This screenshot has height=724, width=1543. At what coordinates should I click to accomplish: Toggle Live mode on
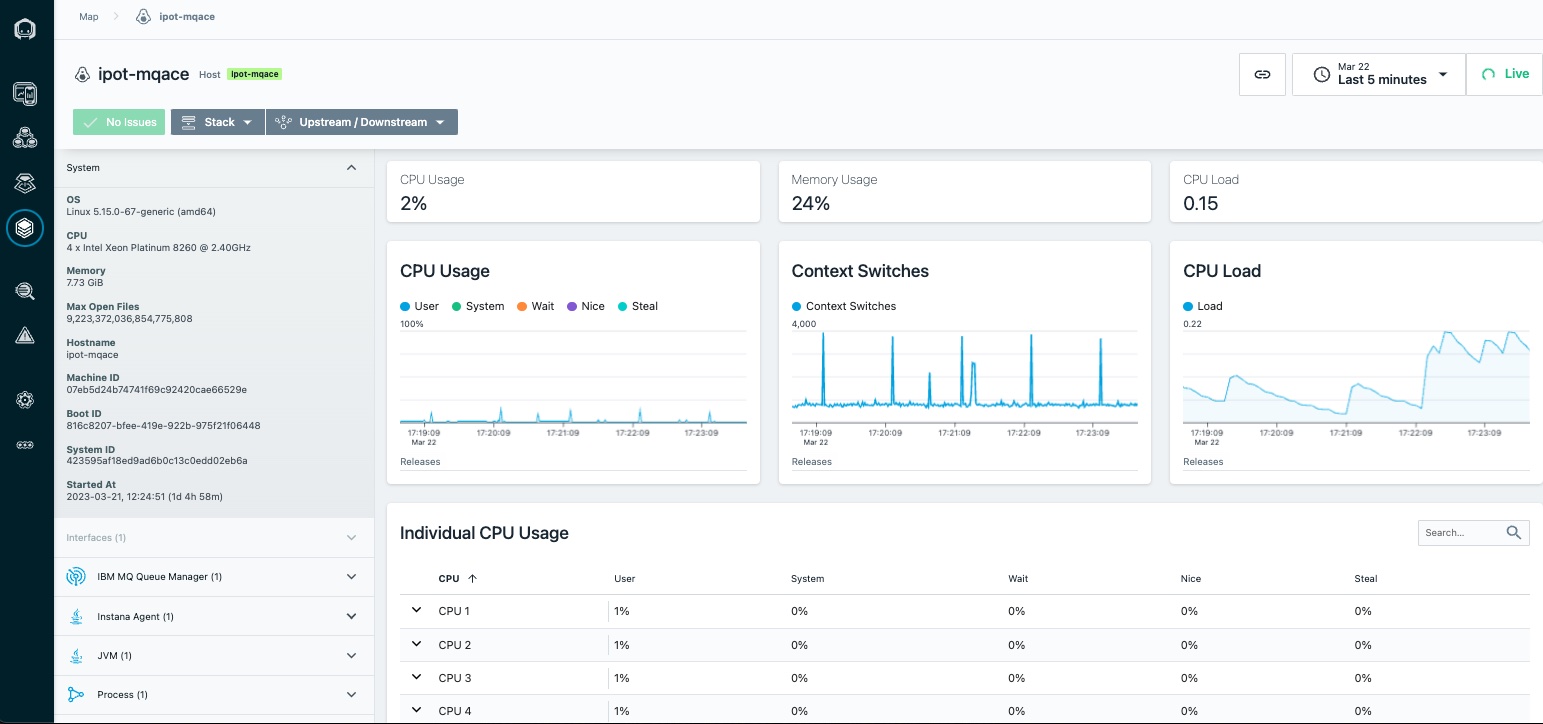(1505, 74)
